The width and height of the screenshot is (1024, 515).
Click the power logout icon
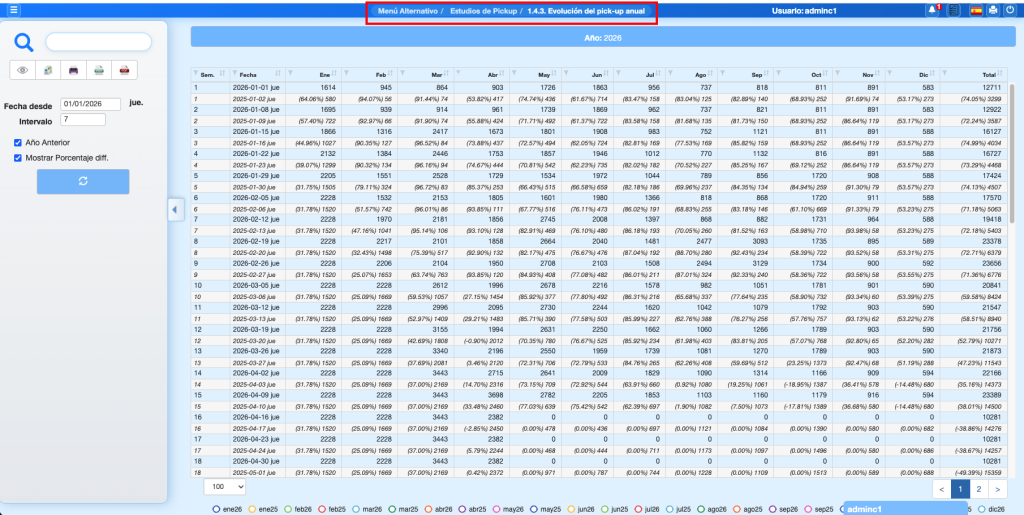click(1009, 10)
